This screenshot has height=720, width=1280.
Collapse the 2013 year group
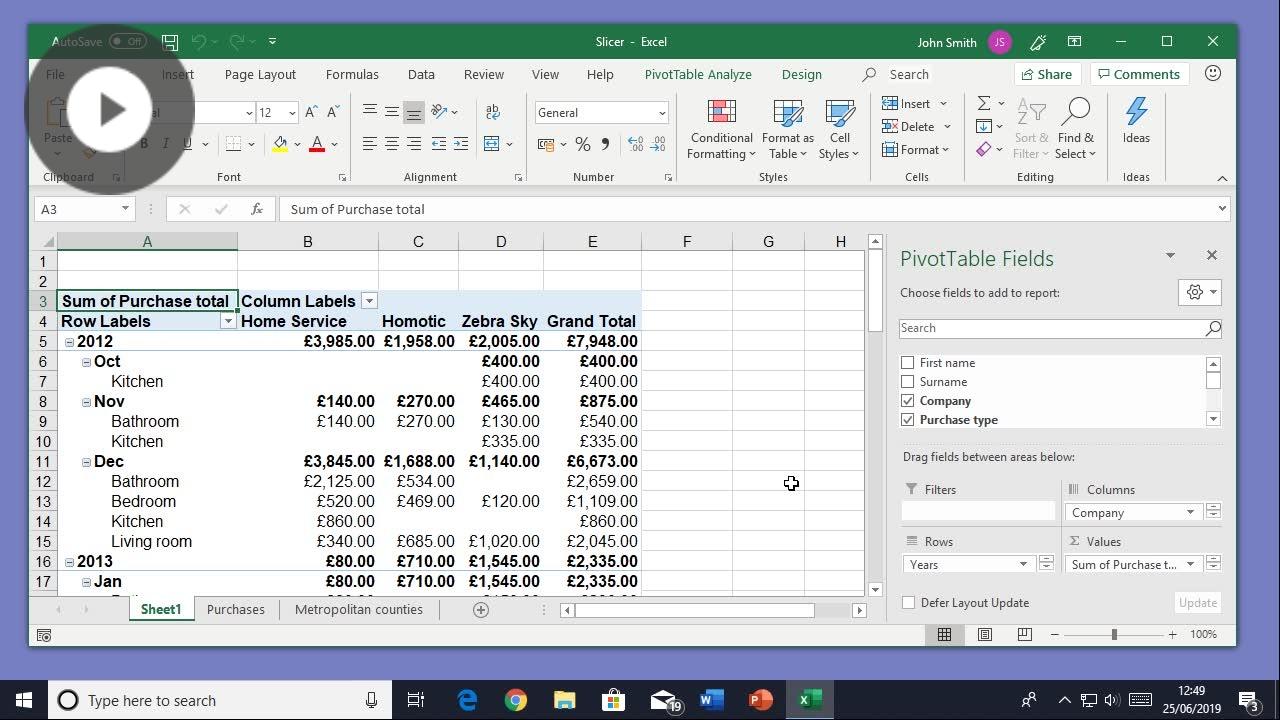[x=69, y=562]
